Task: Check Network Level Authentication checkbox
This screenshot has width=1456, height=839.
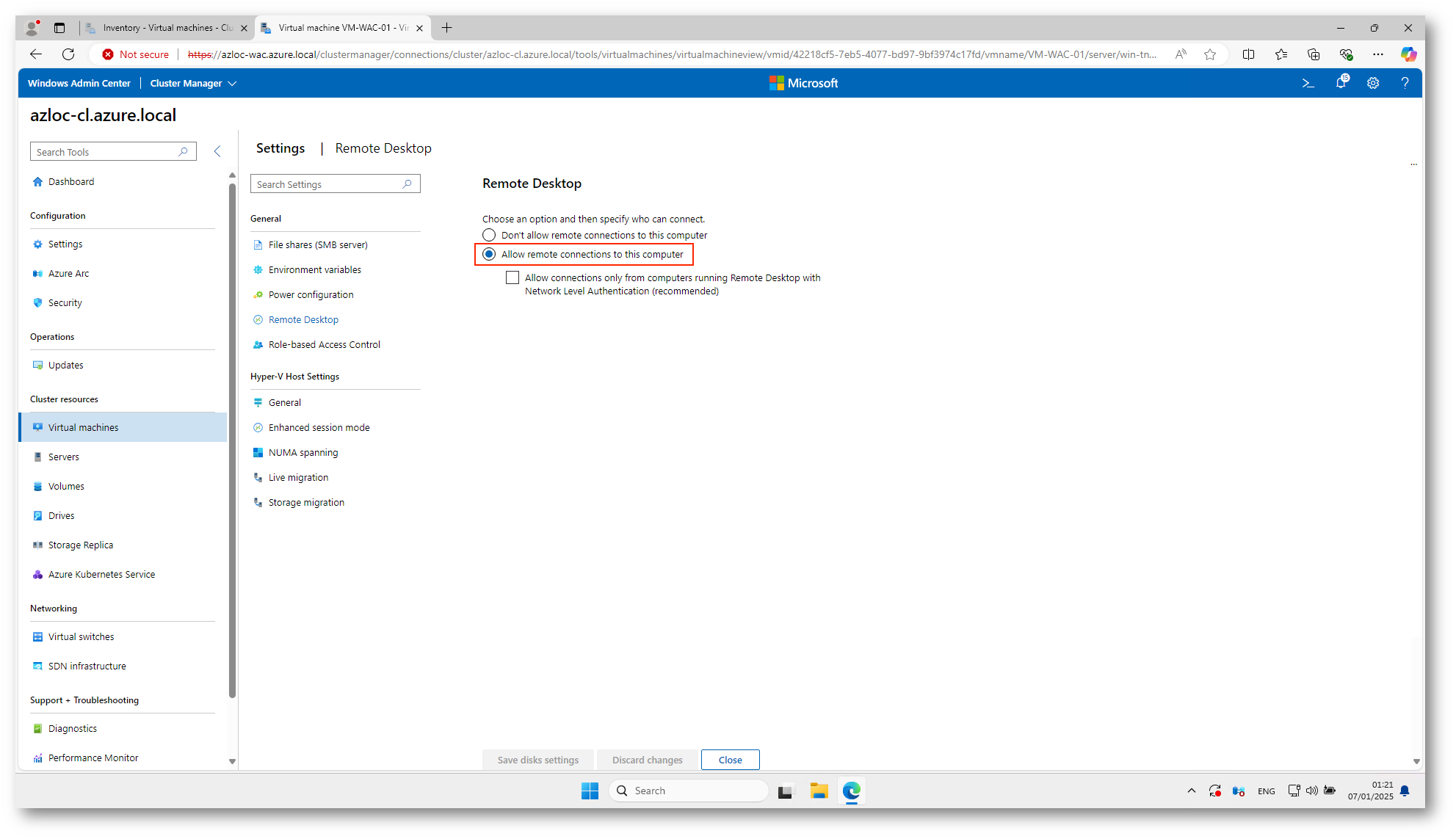Action: point(513,277)
